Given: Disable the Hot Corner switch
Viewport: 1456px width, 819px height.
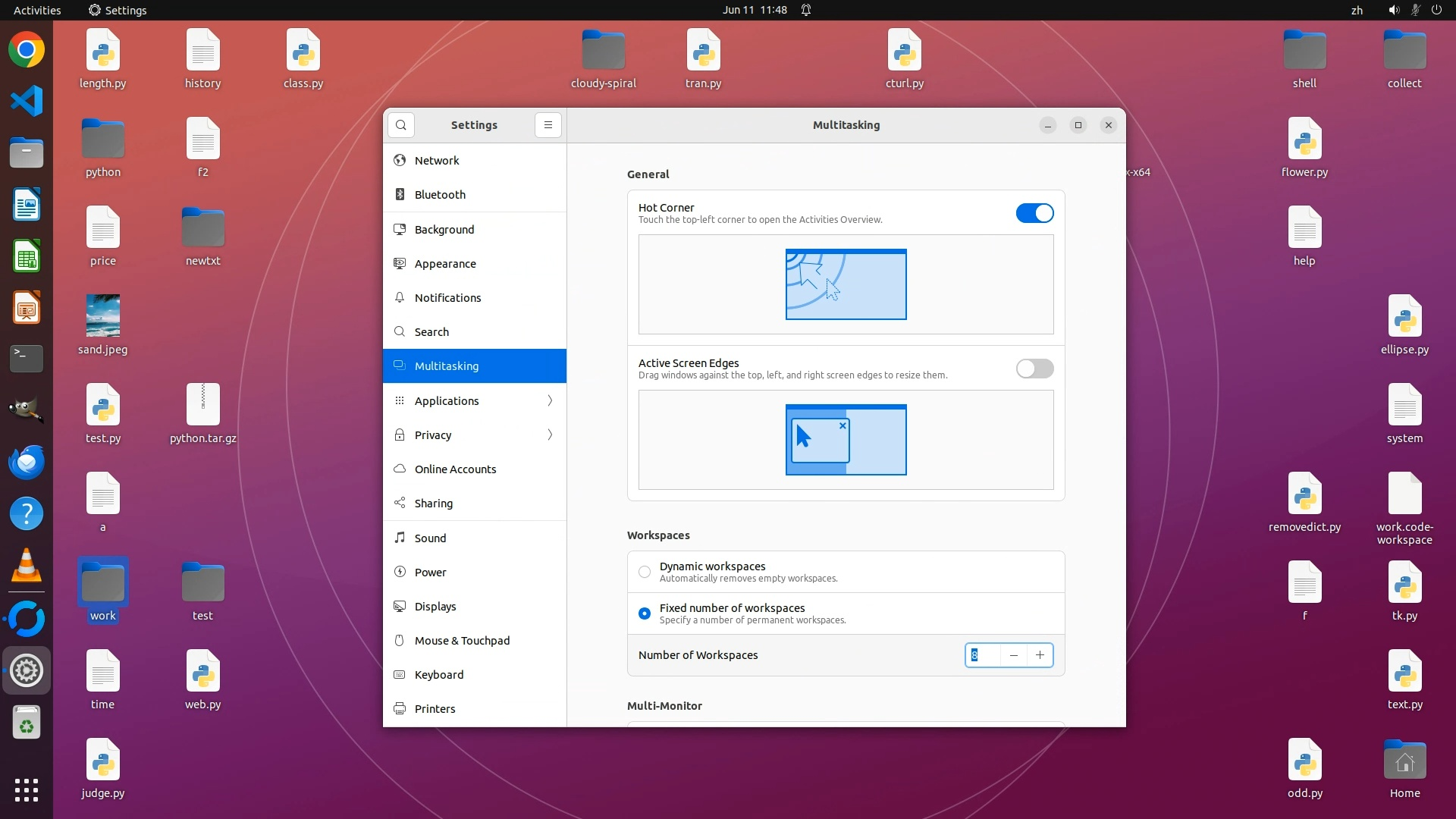Looking at the screenshot, I should [x=1034, y=213].
